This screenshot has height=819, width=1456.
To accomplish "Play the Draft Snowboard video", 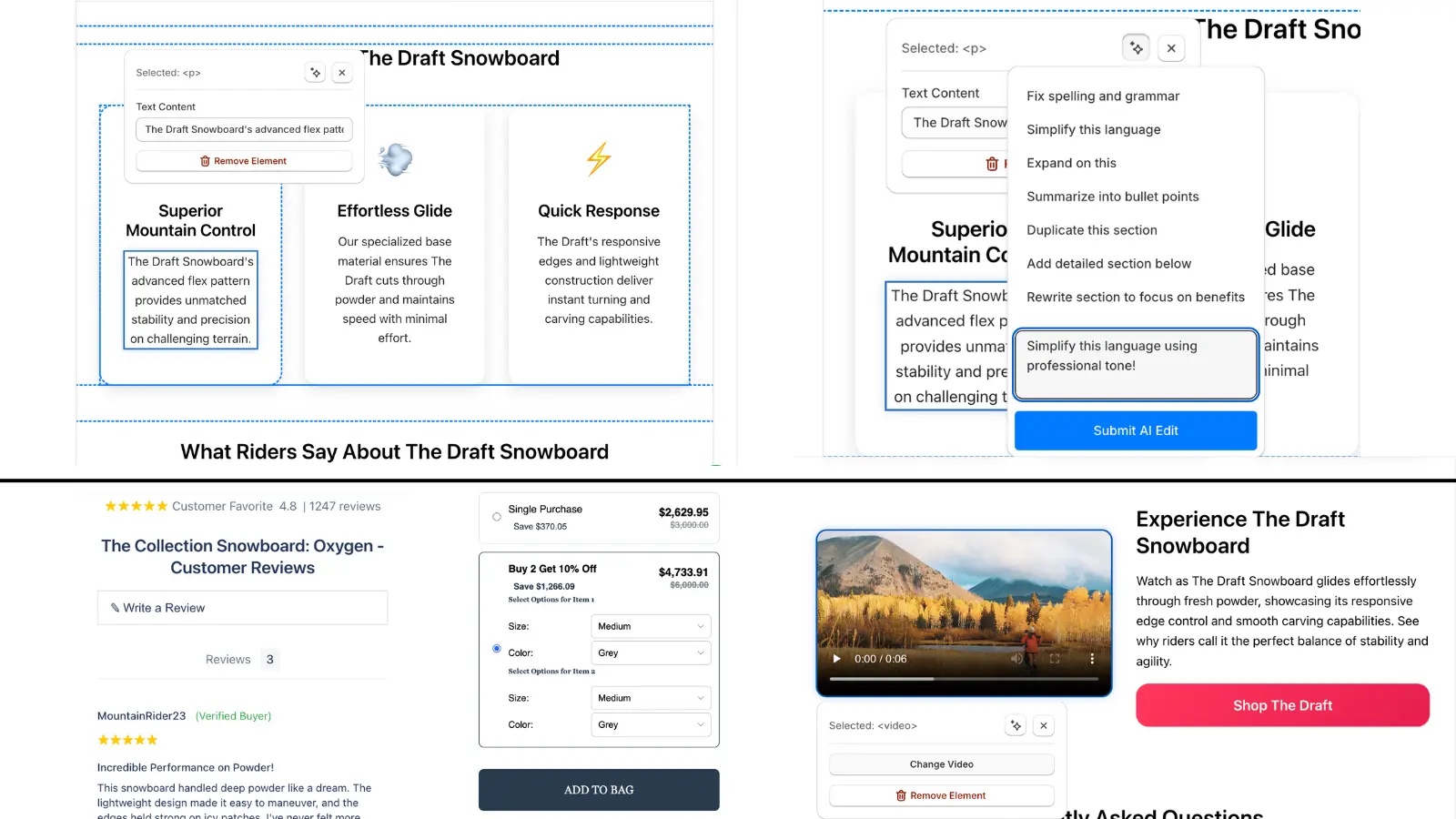I will click(x=835, y=658).
